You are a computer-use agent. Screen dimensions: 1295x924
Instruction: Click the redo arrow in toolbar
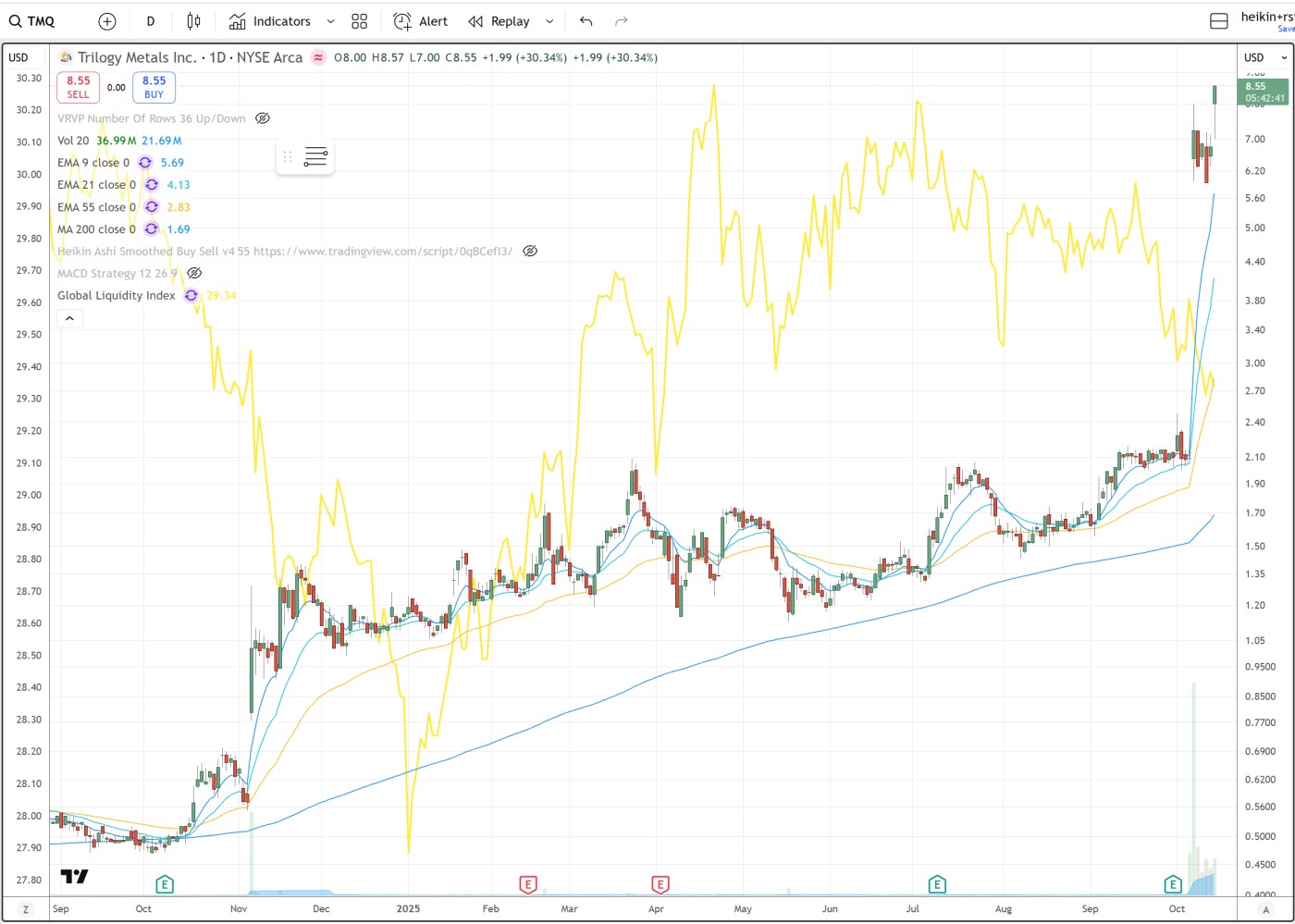[x=622, y=21]
